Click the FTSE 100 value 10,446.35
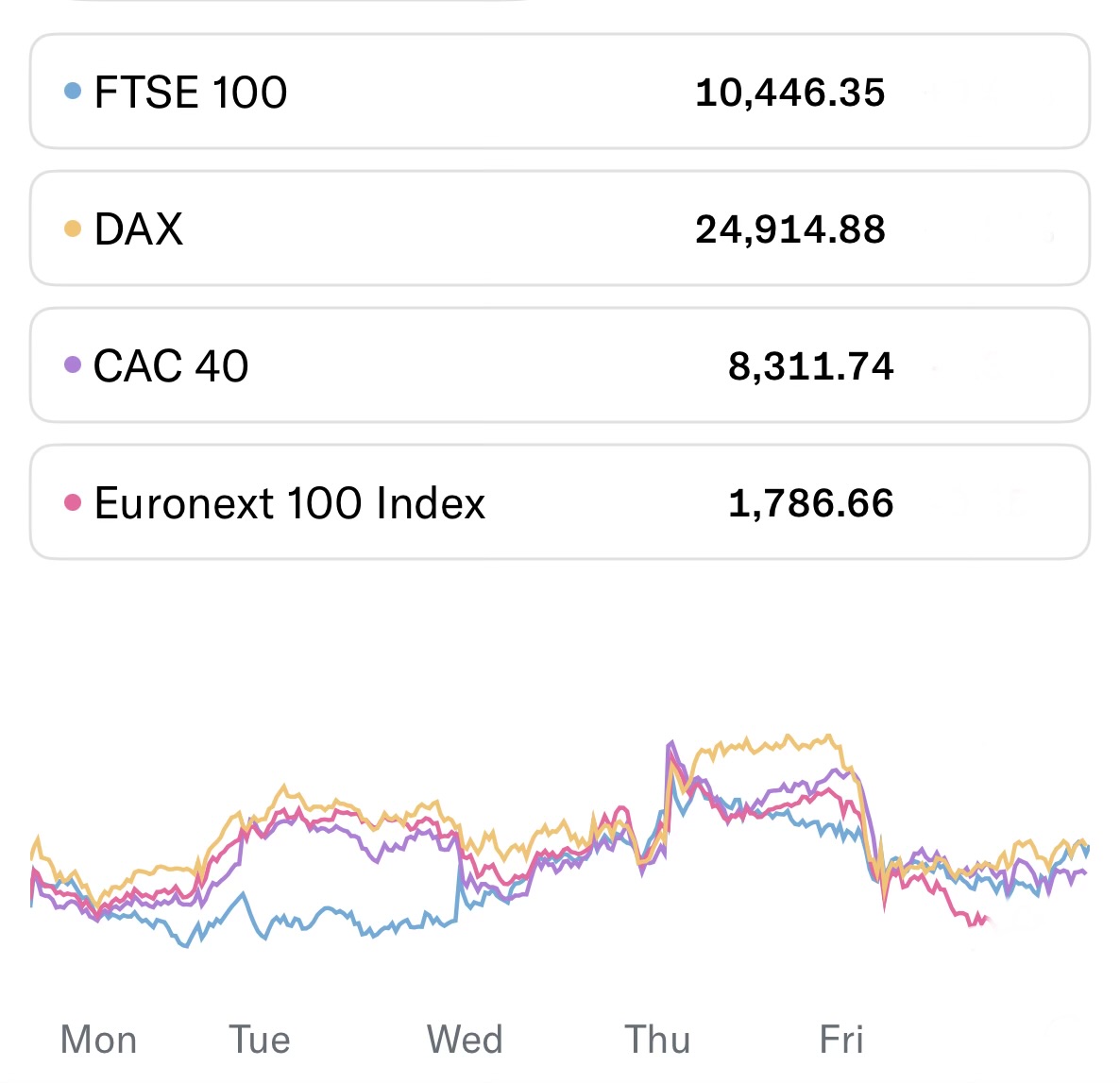This screenshot has width=1120, height=1083. [789, 93]
